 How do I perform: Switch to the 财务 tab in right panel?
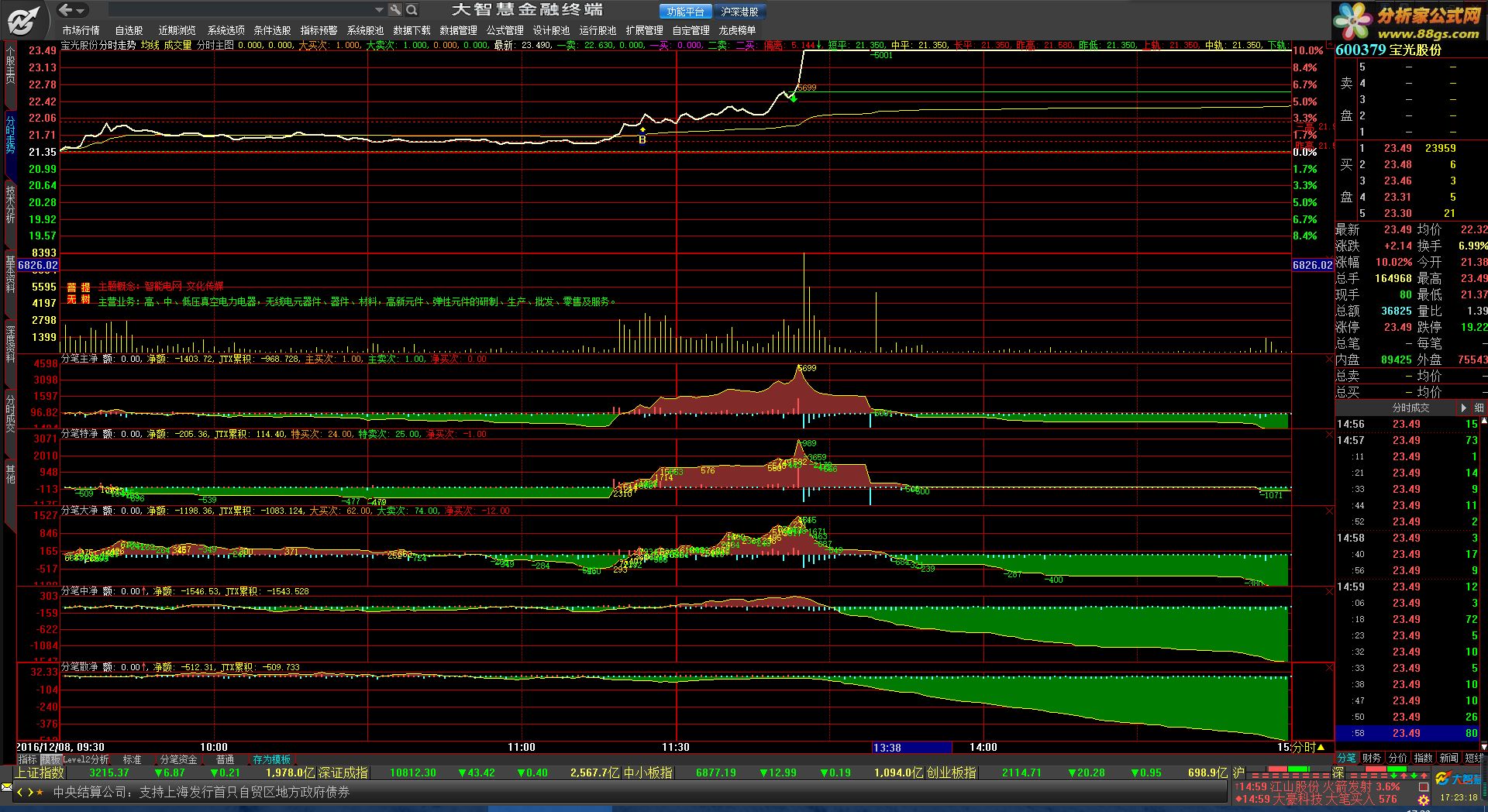[1372, 758]
